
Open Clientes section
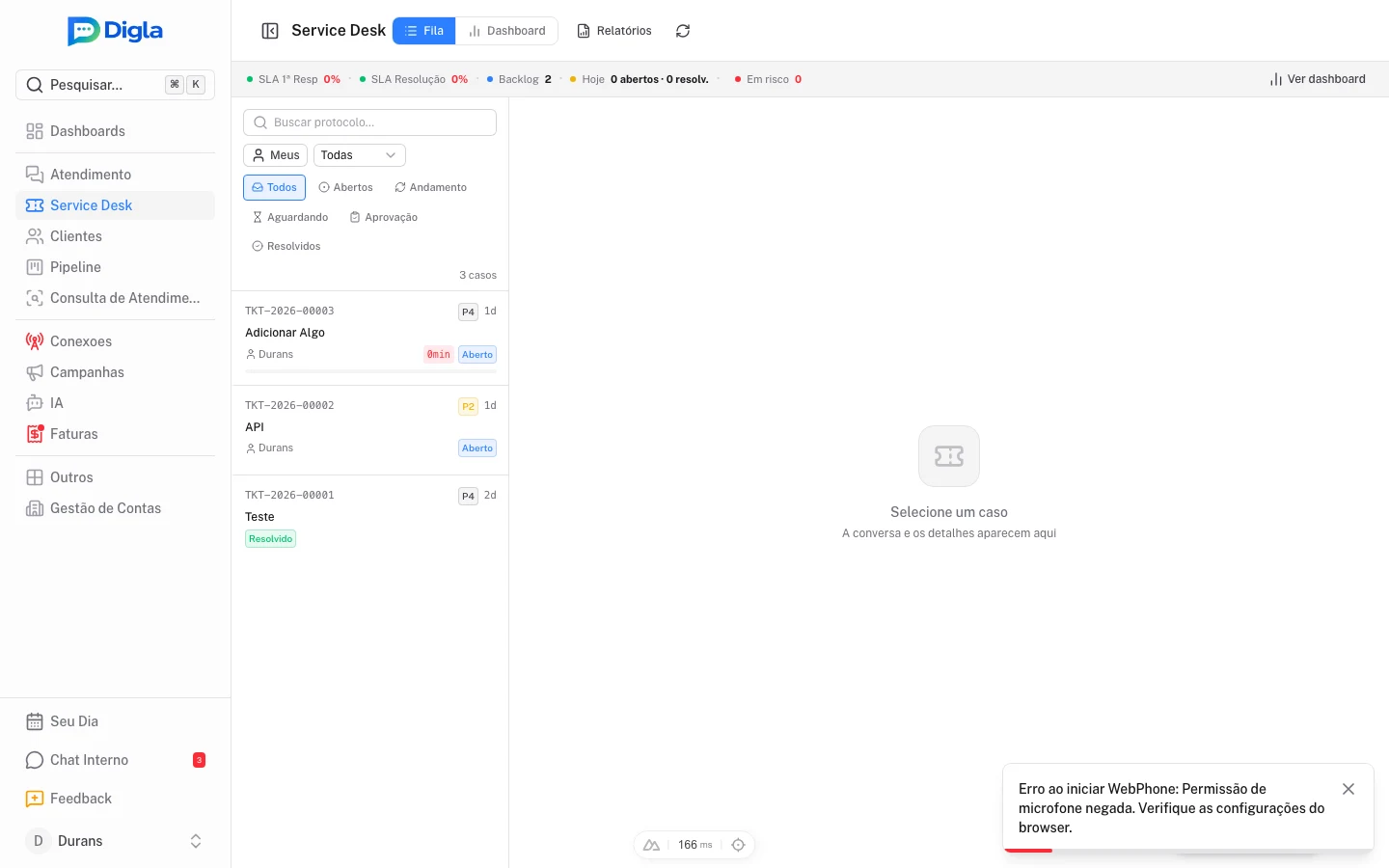click(116, 236)
